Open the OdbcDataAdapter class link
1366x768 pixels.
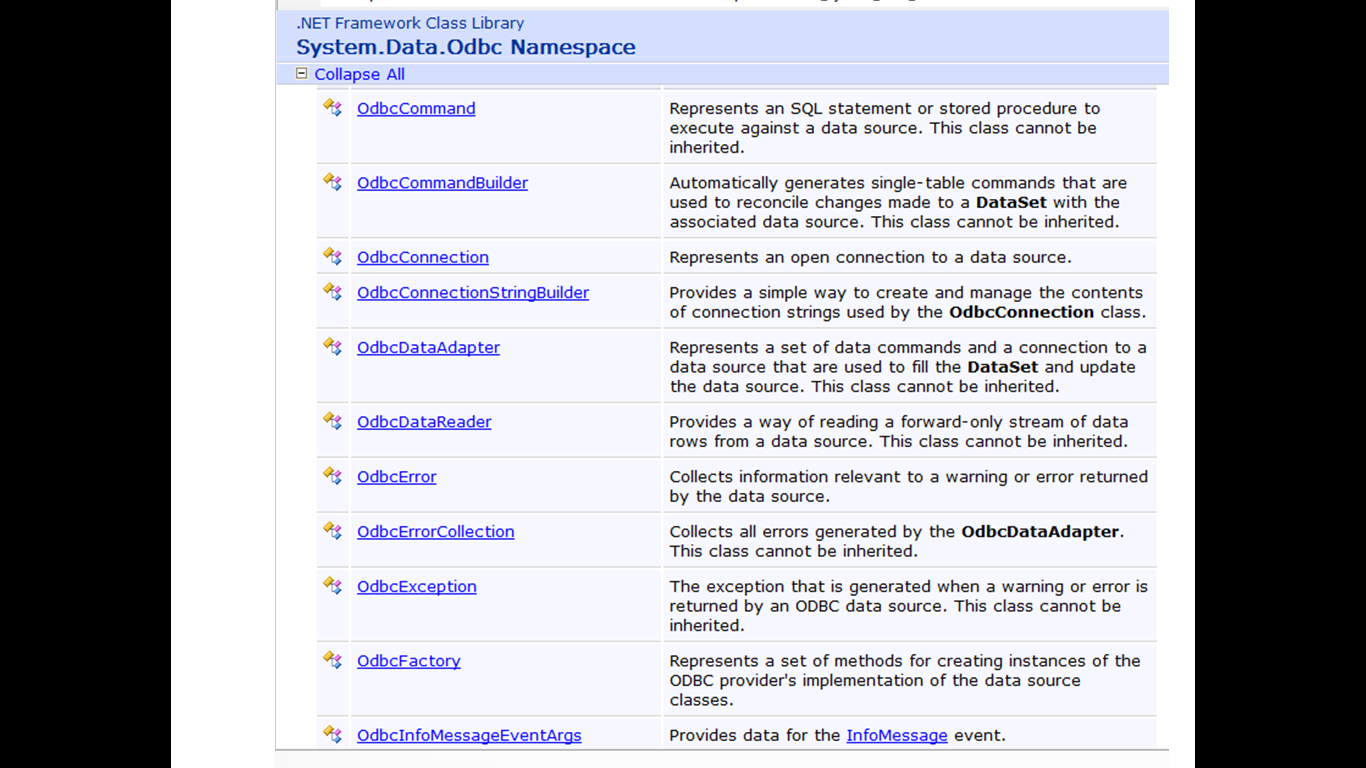(428, 347)
